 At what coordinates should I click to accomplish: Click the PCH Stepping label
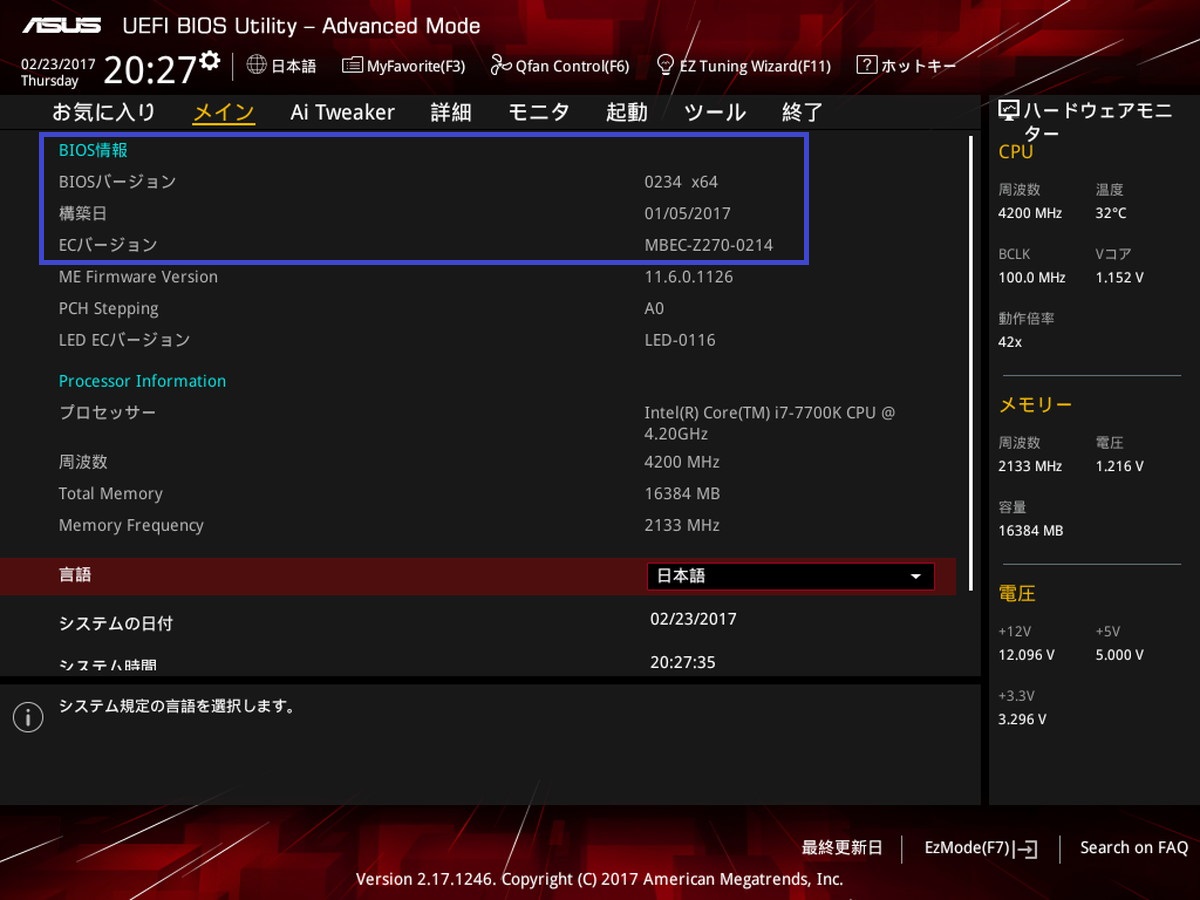click(x=109, y=309)
